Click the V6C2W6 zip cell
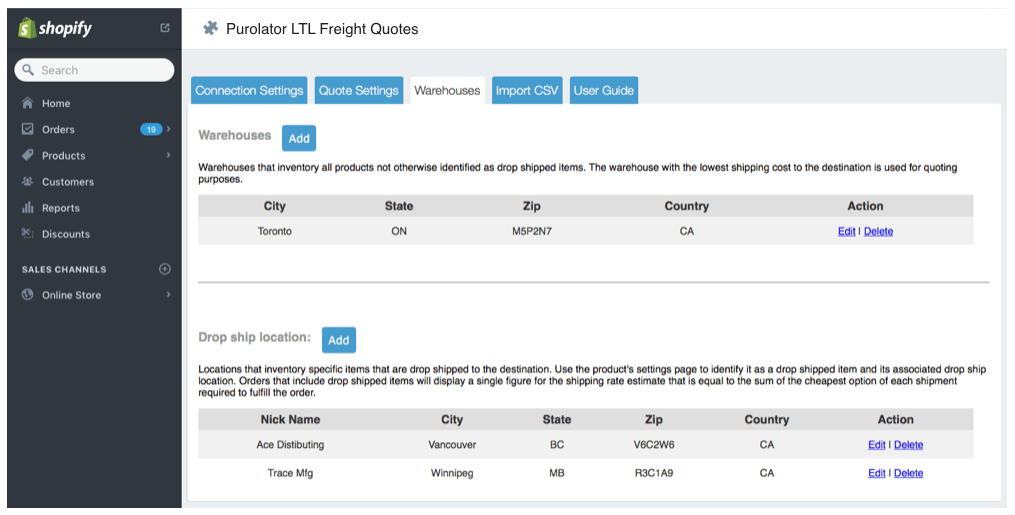Screen dimensions: 1015x515 pos(654,444)
